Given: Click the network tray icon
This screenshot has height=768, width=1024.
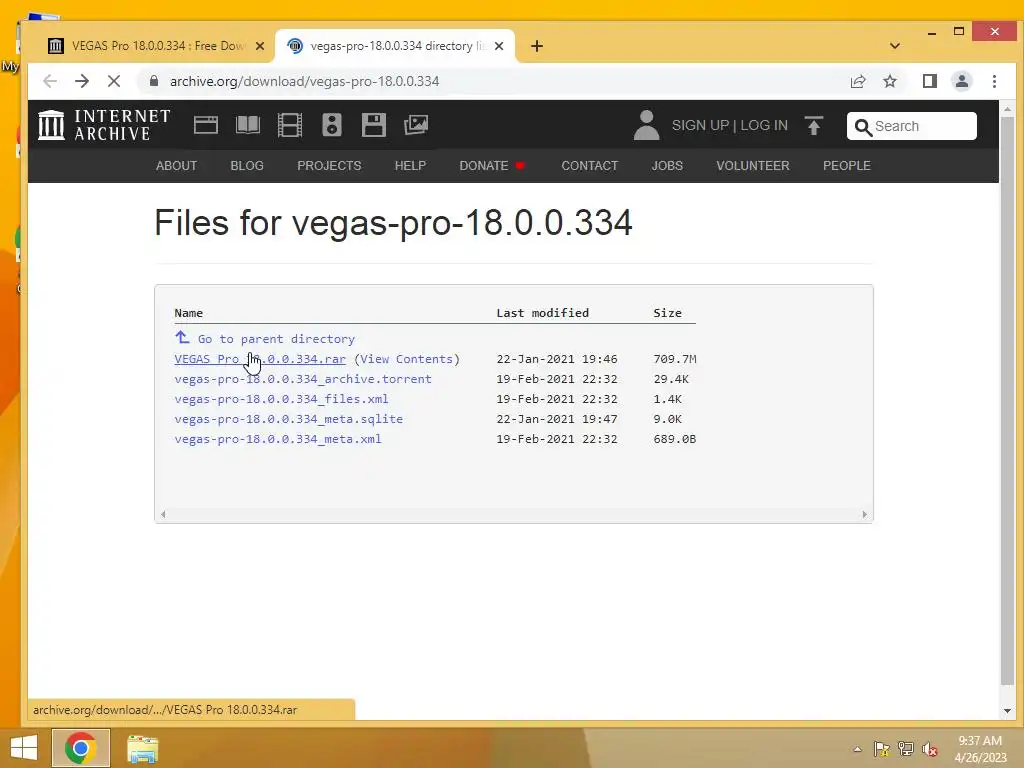Looking at the screenshot, I should tap(906, 749).
